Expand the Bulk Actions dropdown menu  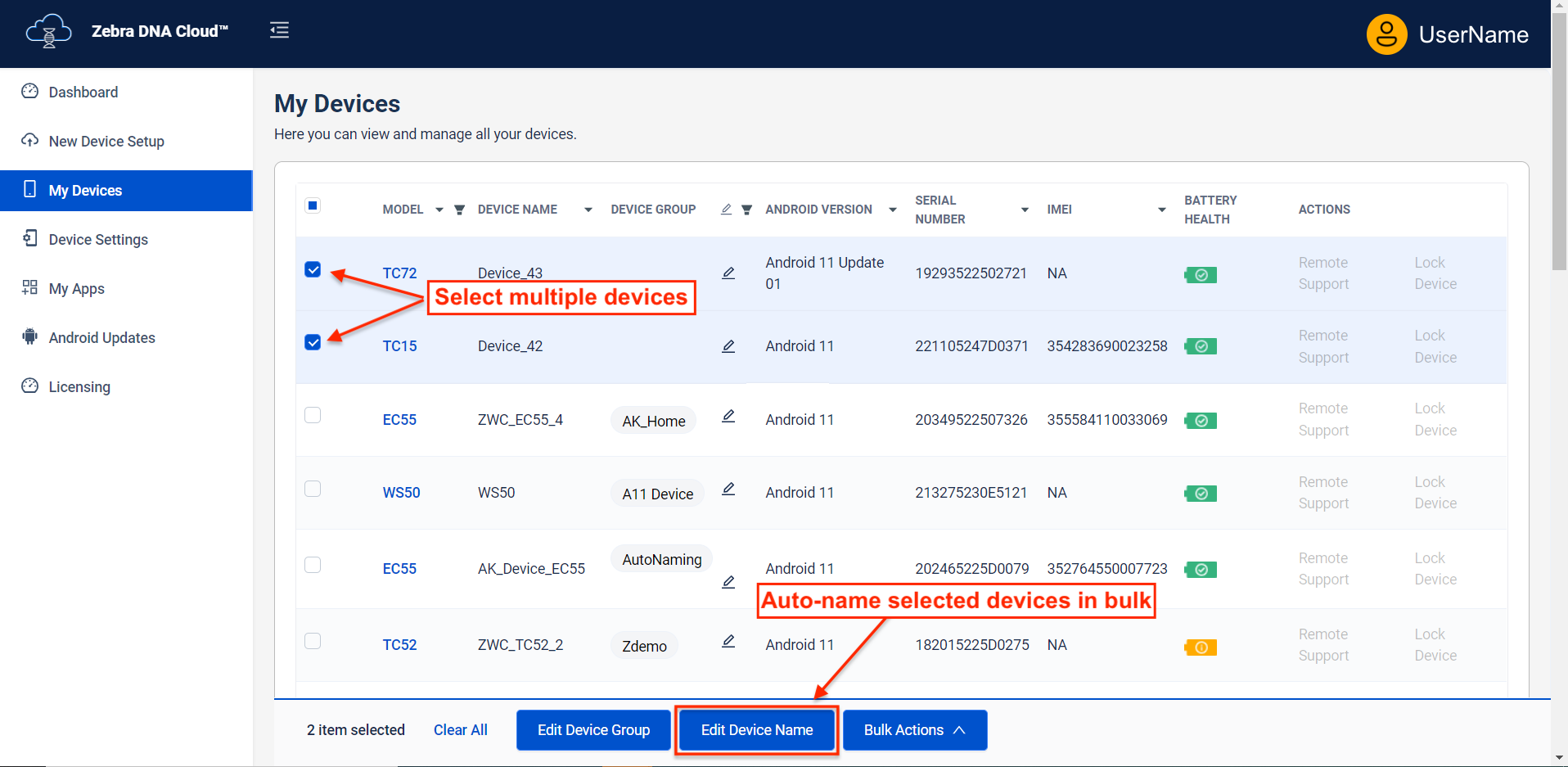point(914,730)
